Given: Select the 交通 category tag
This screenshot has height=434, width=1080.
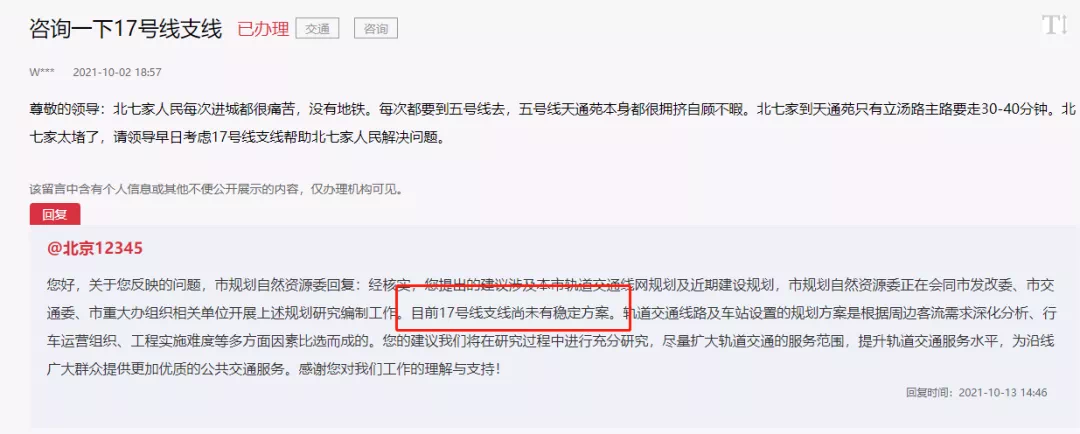Looking at the screenshot, I should tap(318, 29).
